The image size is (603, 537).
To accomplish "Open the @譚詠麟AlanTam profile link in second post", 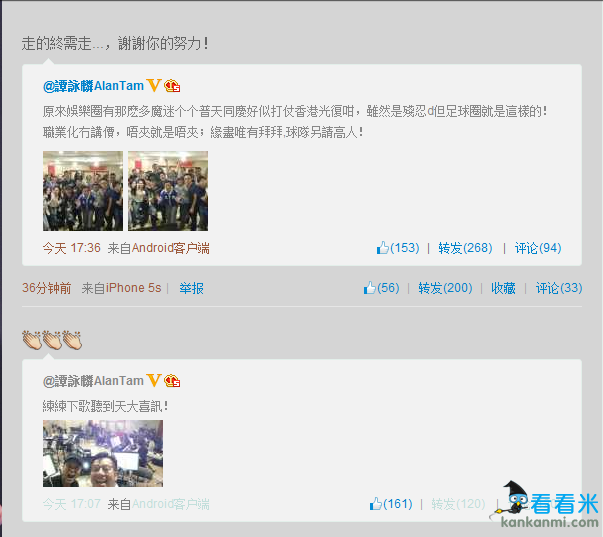I will [x=93, y=381].
